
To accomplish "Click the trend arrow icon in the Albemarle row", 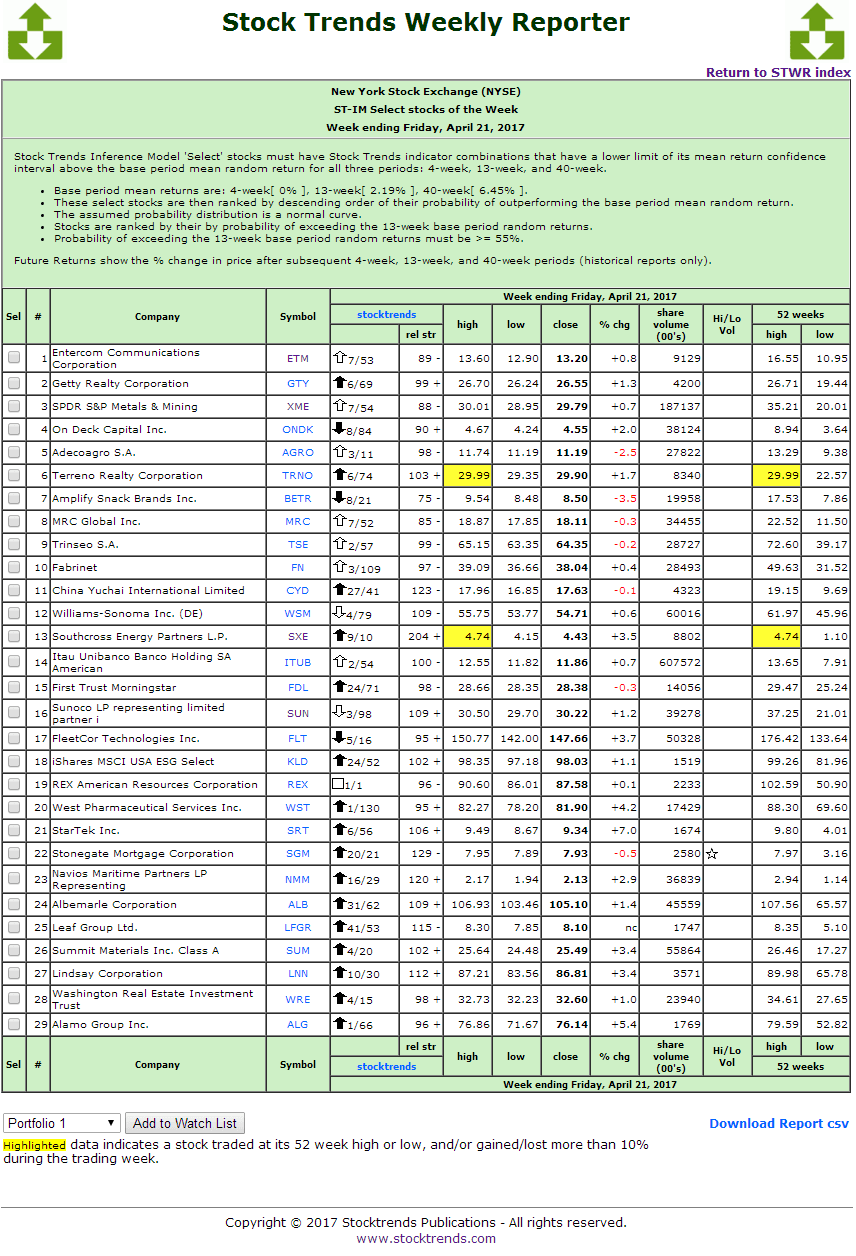I will [339, 904].
